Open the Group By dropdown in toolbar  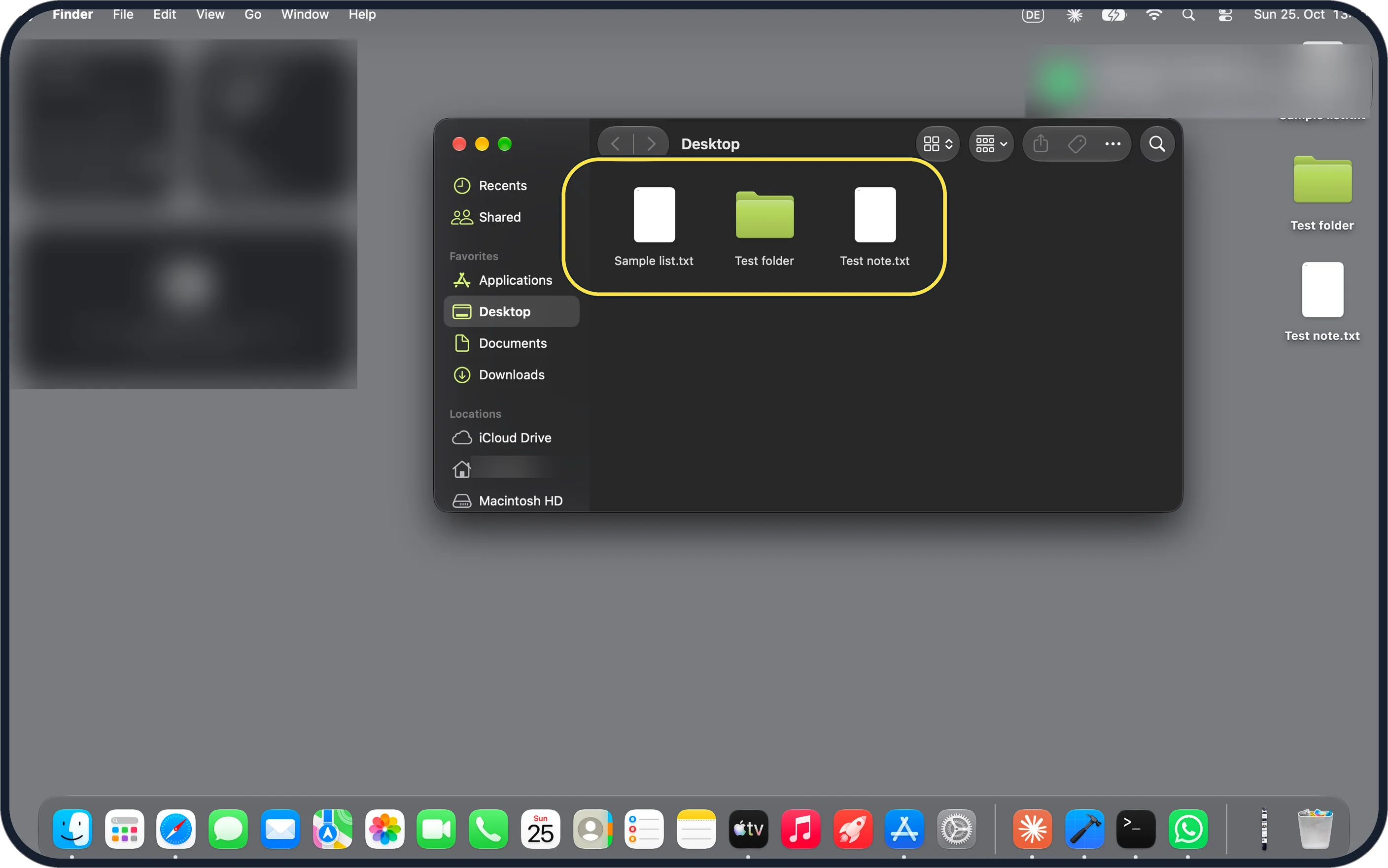(x=991, y=143)
